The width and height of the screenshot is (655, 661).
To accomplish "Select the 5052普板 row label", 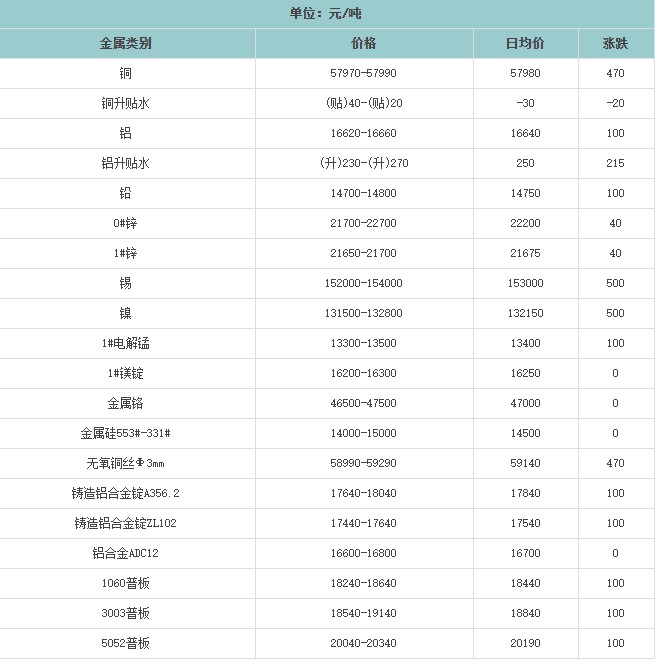I will 126,644.
